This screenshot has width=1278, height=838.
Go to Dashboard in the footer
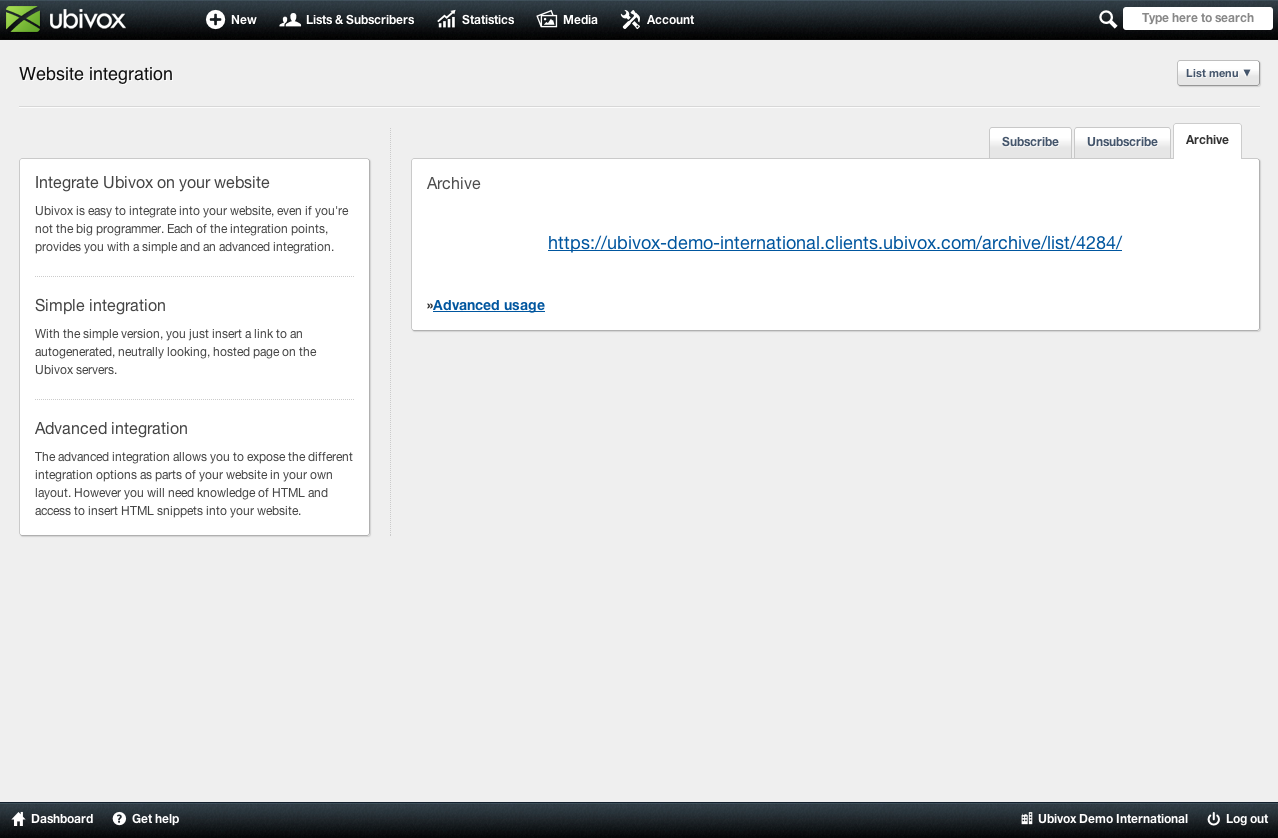click(52, 819)
